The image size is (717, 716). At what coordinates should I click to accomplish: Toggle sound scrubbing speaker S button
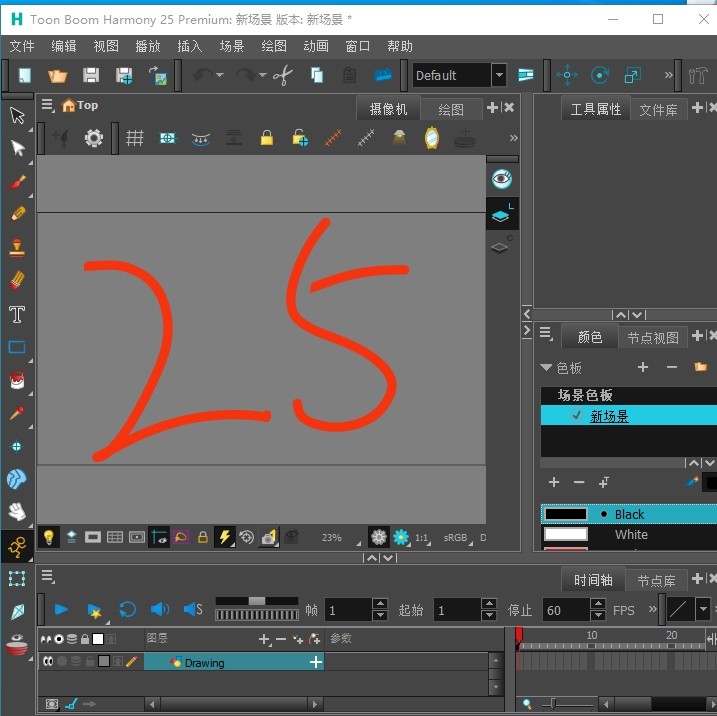pyautogui.click(x=193, y=609)
